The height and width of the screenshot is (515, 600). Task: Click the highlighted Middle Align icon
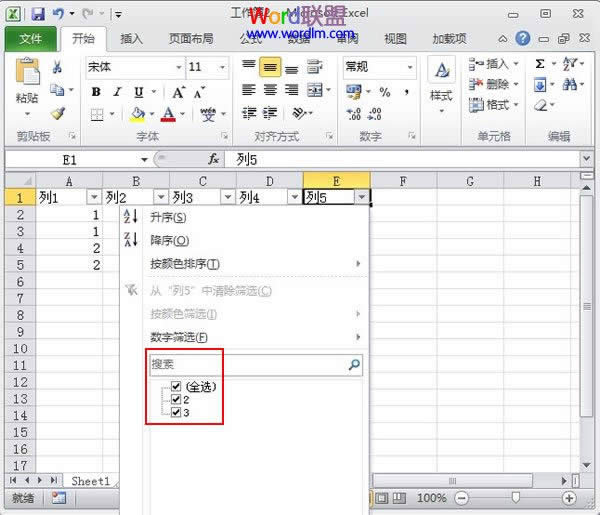coord(270,67)
